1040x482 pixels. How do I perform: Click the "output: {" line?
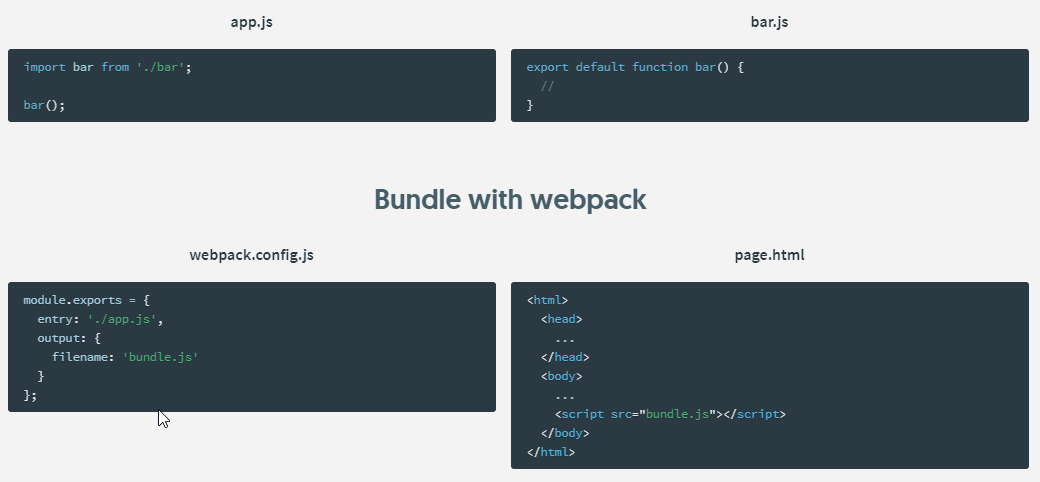(x=69, y=338)
